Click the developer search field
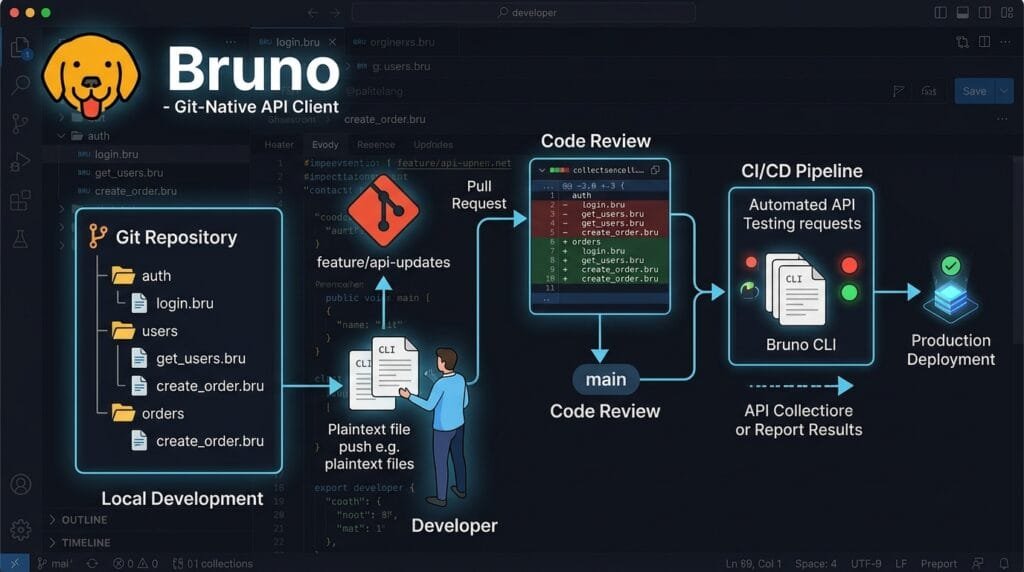The width and height of the screenshot is (1024, 572). (x=524, y=12)
